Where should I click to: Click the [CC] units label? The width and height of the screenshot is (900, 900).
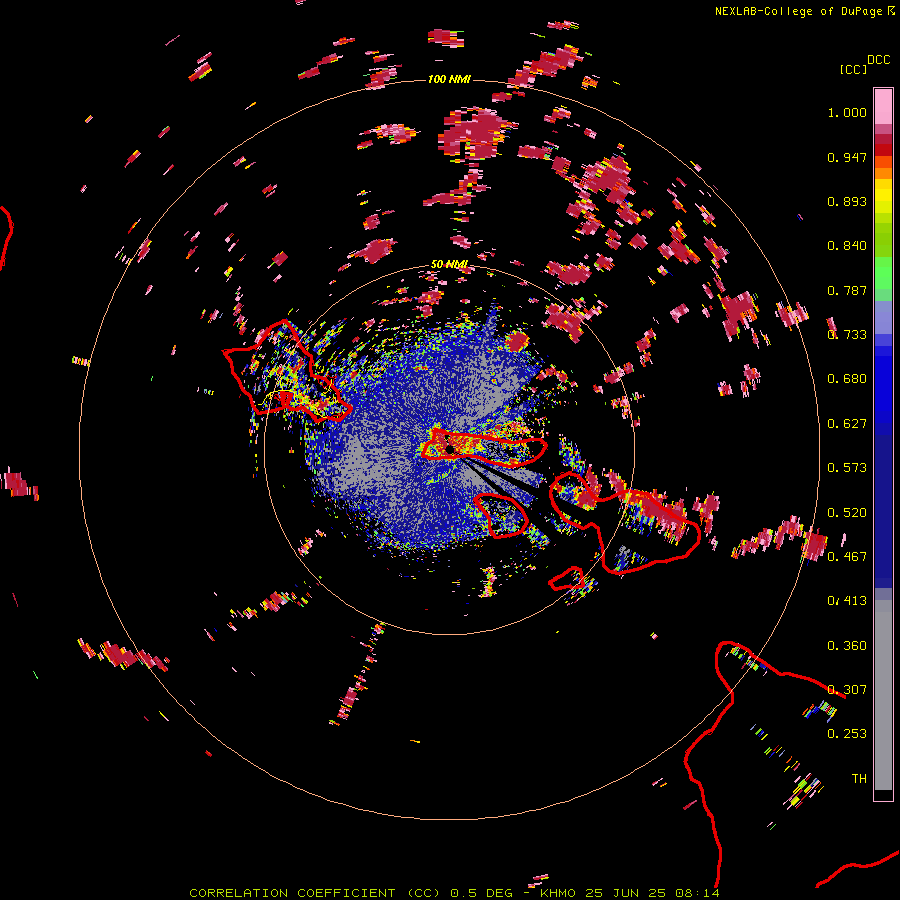coord(854,69)
